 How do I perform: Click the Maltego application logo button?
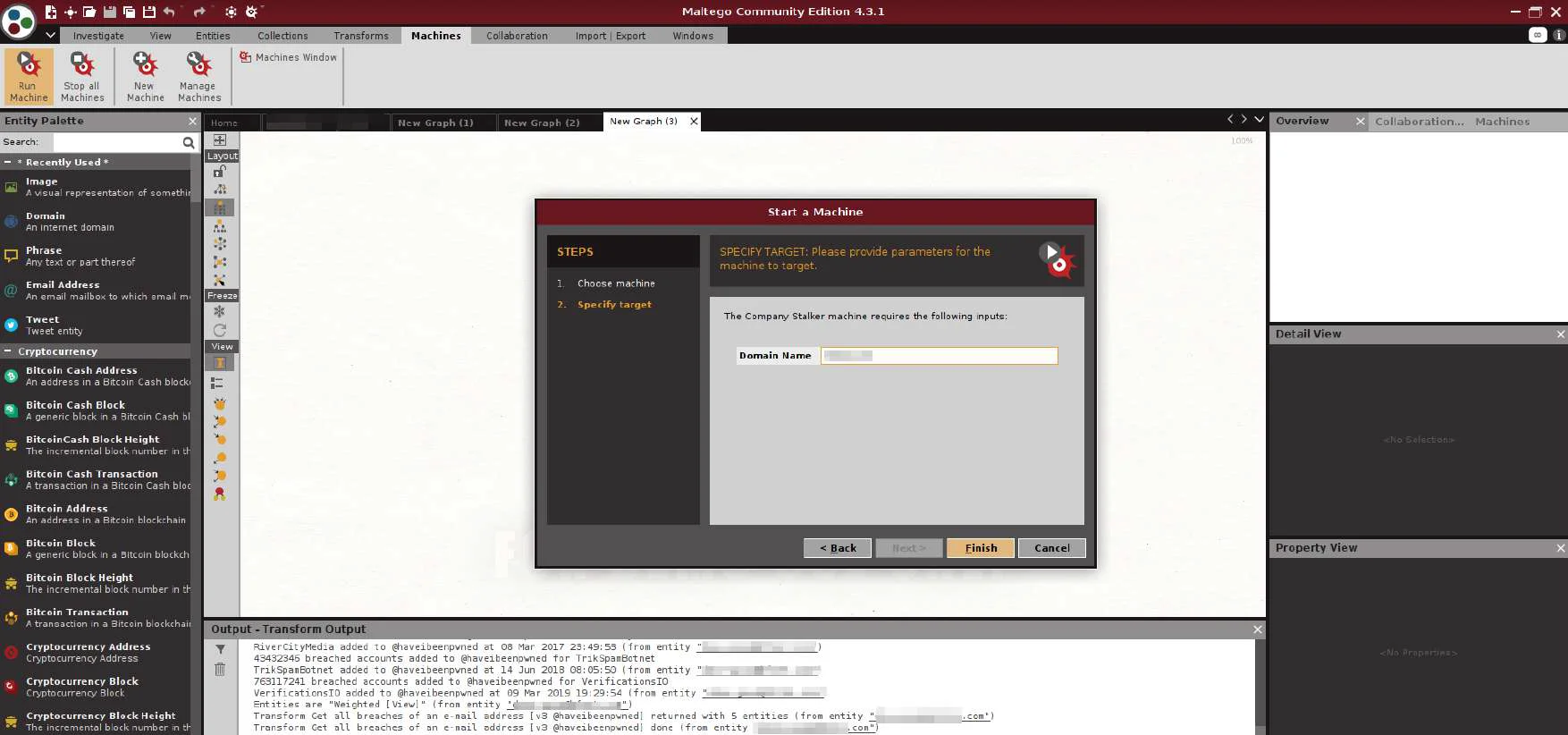point(18,21)
